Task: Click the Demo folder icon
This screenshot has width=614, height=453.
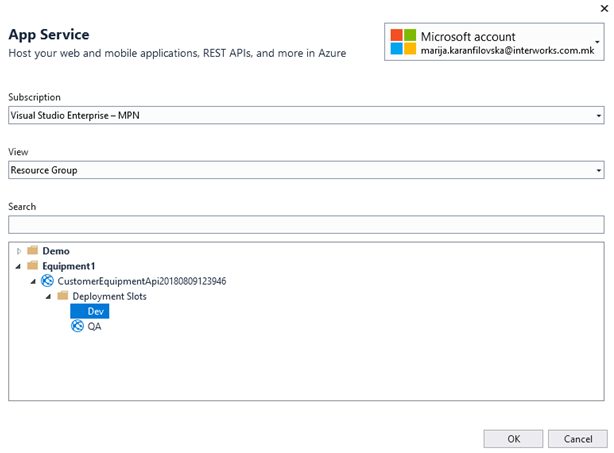Action: pos(33,250)
